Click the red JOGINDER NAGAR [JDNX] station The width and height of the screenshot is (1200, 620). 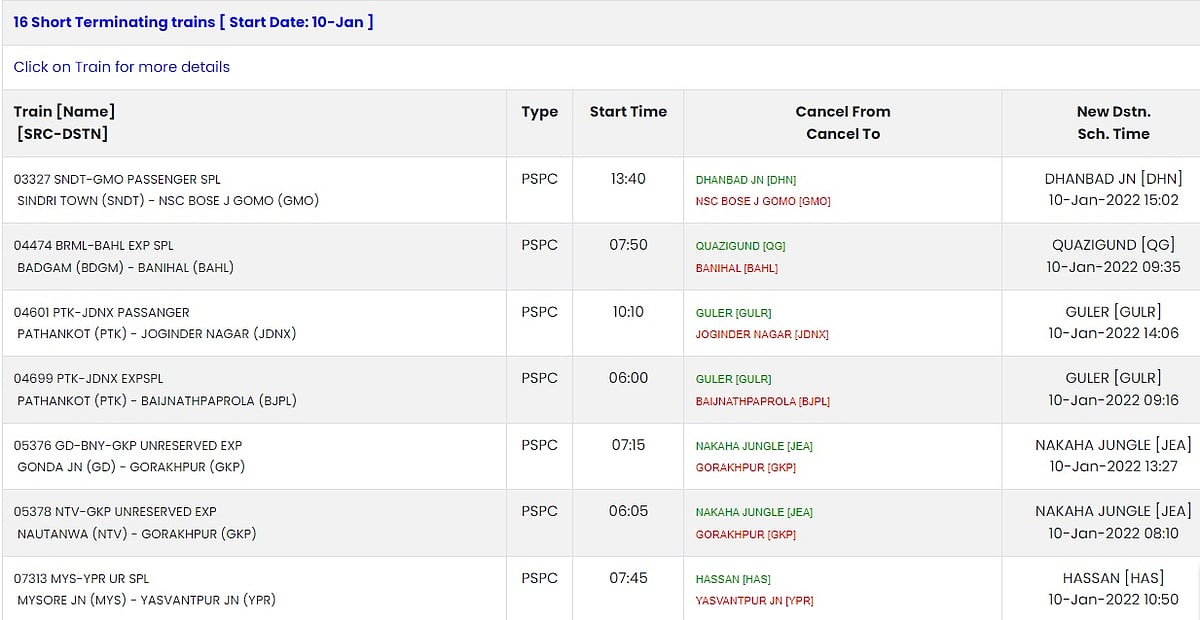click(x=762, y=334)
